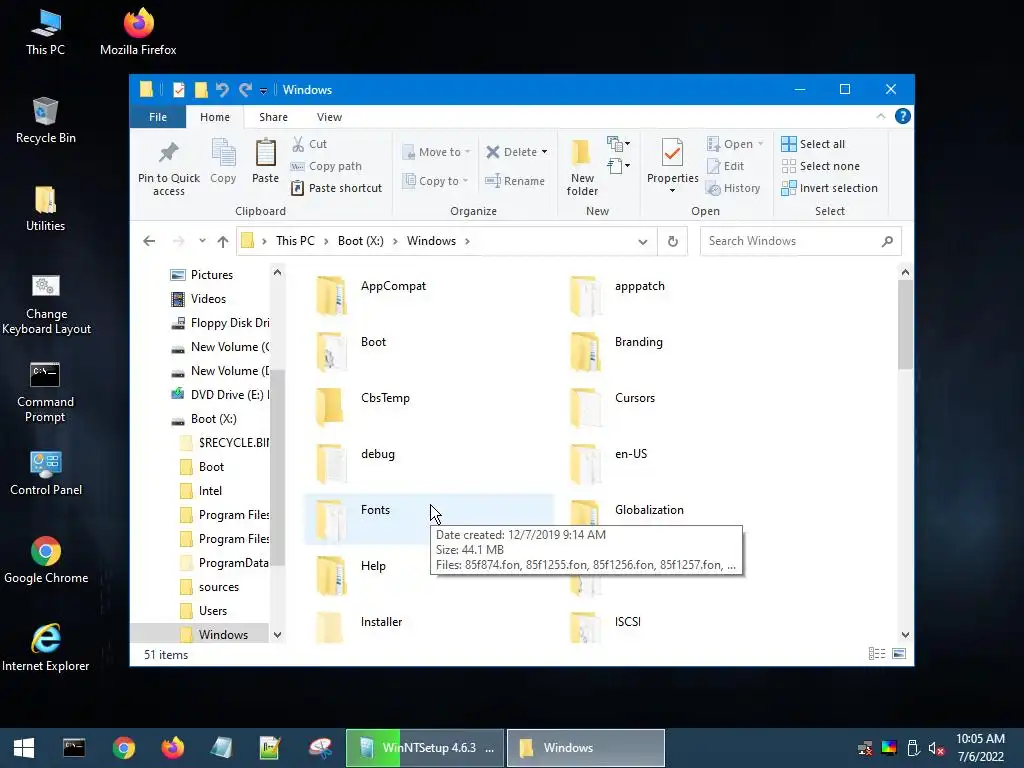
Task: Click Invert selection in the ribbon
Action: pos(829,188)
